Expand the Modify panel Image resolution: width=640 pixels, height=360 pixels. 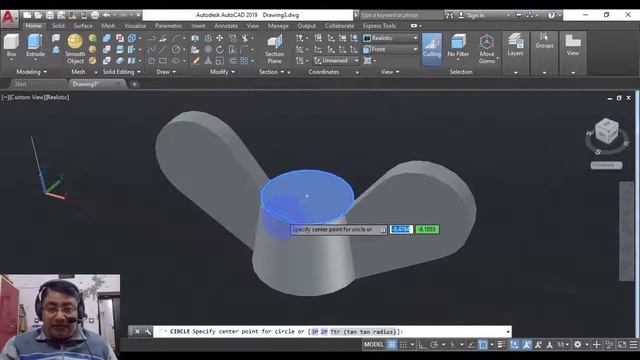(222, 72)
